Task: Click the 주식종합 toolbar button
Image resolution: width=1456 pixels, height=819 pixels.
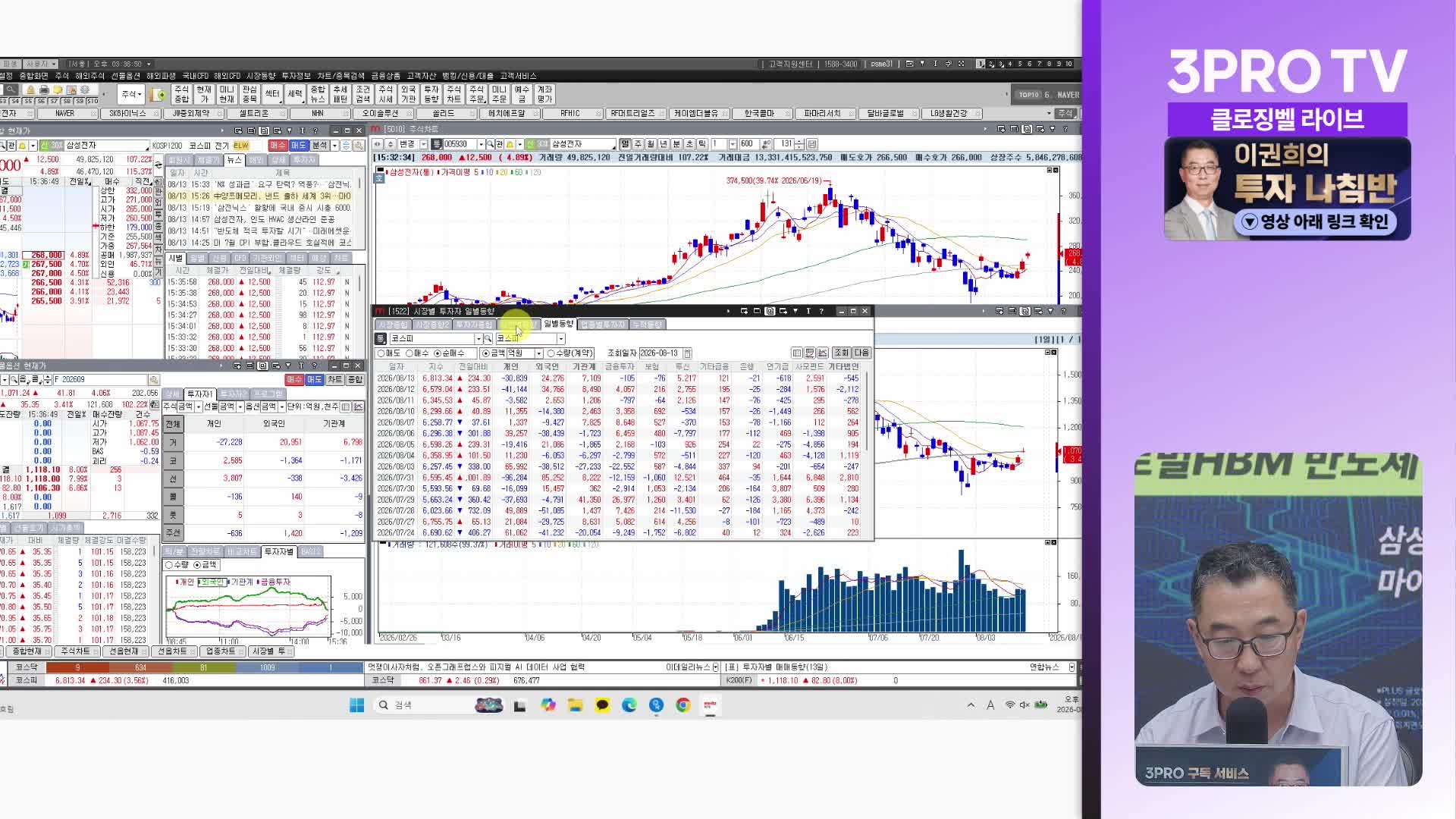Action: [181, 94]
